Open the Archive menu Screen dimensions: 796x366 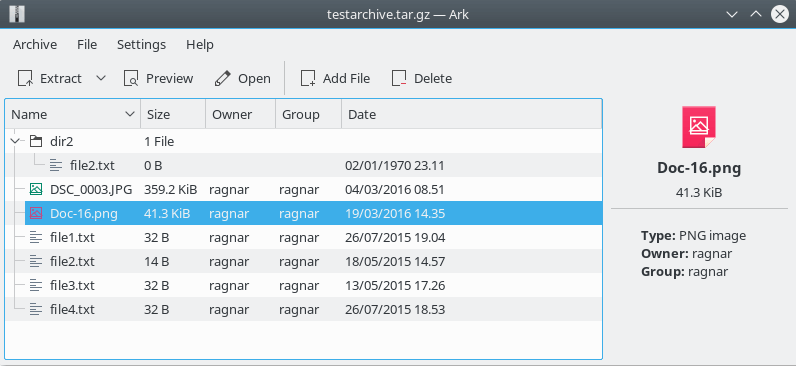tap(35, 45)
